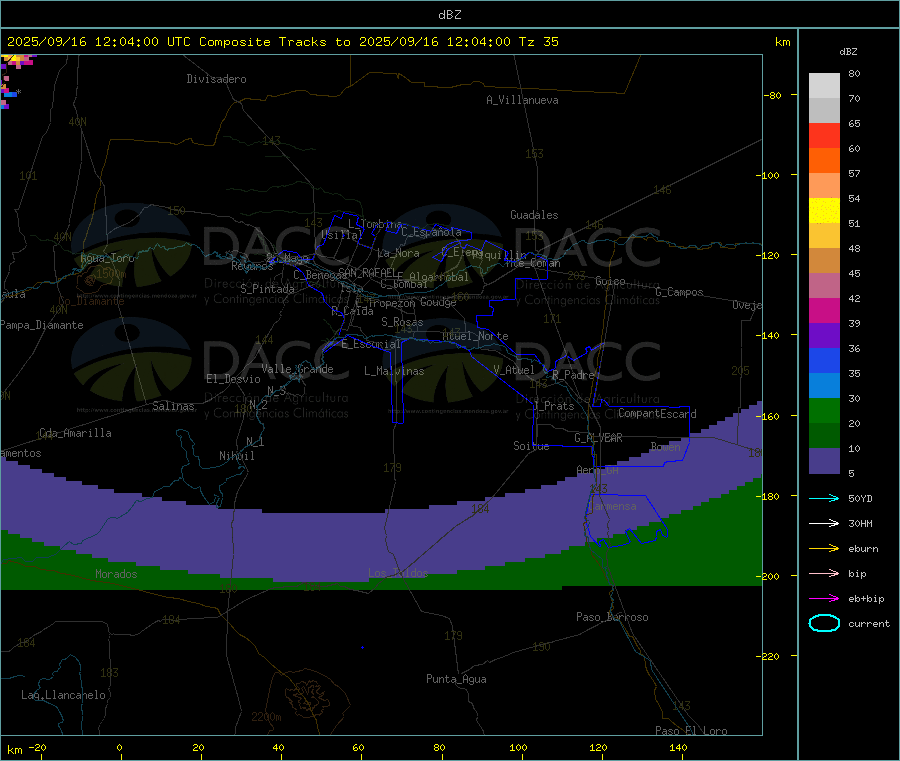Viewport: 900px width, 761px height.
Task: Click the SAN_RAFAEL label on the map
Action: (x=367, y=272)
